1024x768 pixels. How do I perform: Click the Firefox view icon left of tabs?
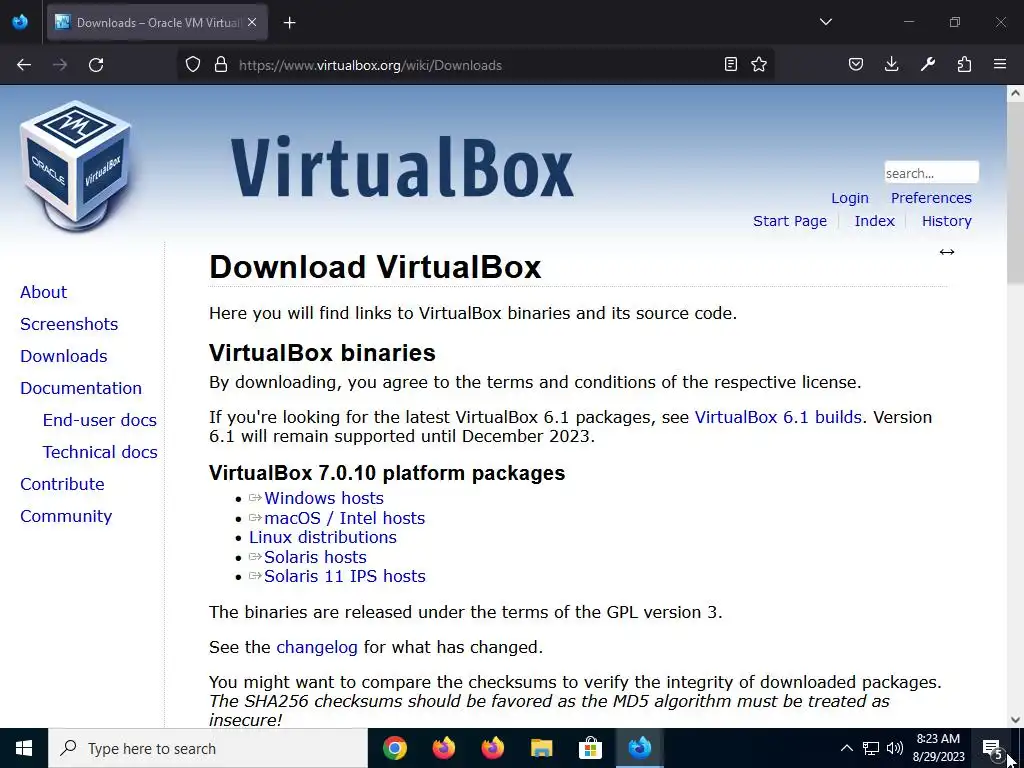pos(20,22)
